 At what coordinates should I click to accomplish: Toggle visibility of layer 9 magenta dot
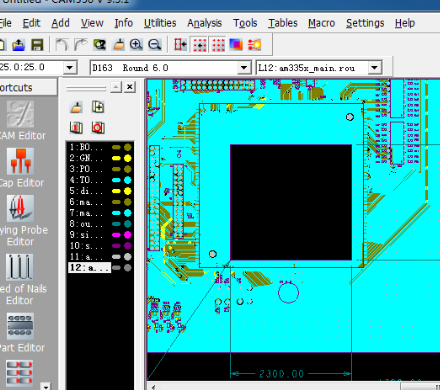coord(128,235)
